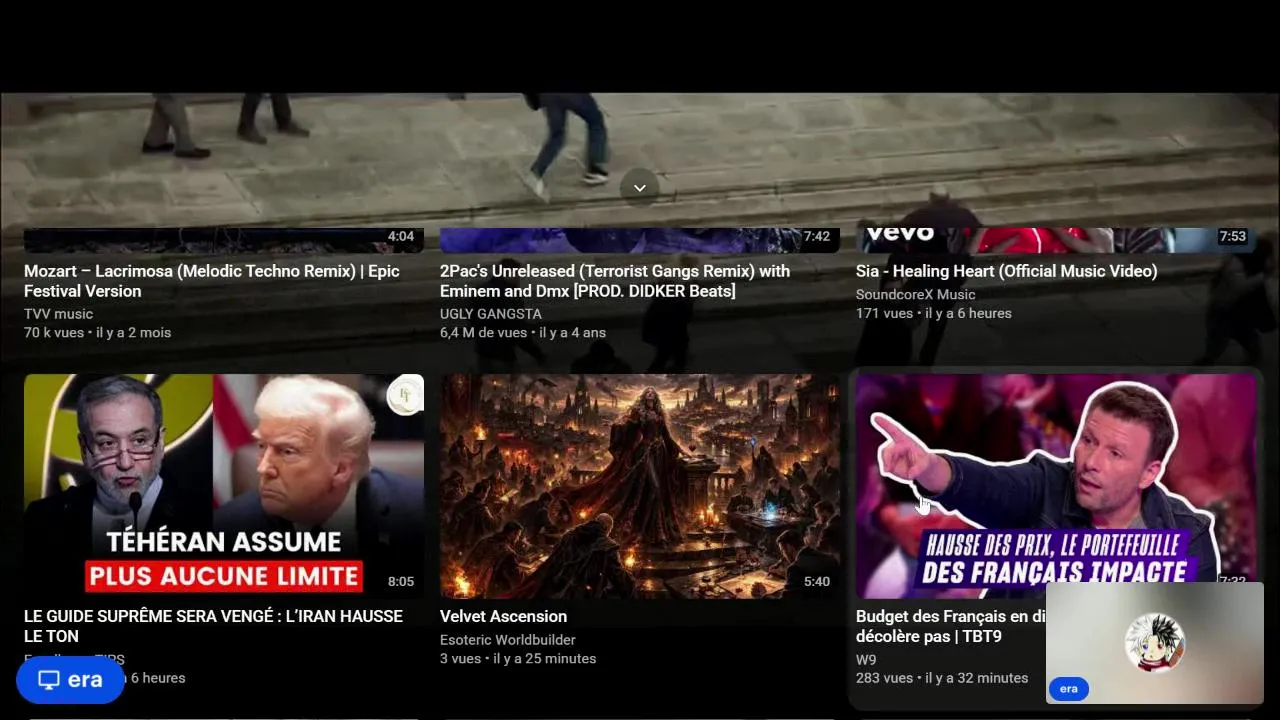This screenshot has width=1280, height=720.
Task: Click the Velvet Ascension thumbnail
Action: (640, 486)
